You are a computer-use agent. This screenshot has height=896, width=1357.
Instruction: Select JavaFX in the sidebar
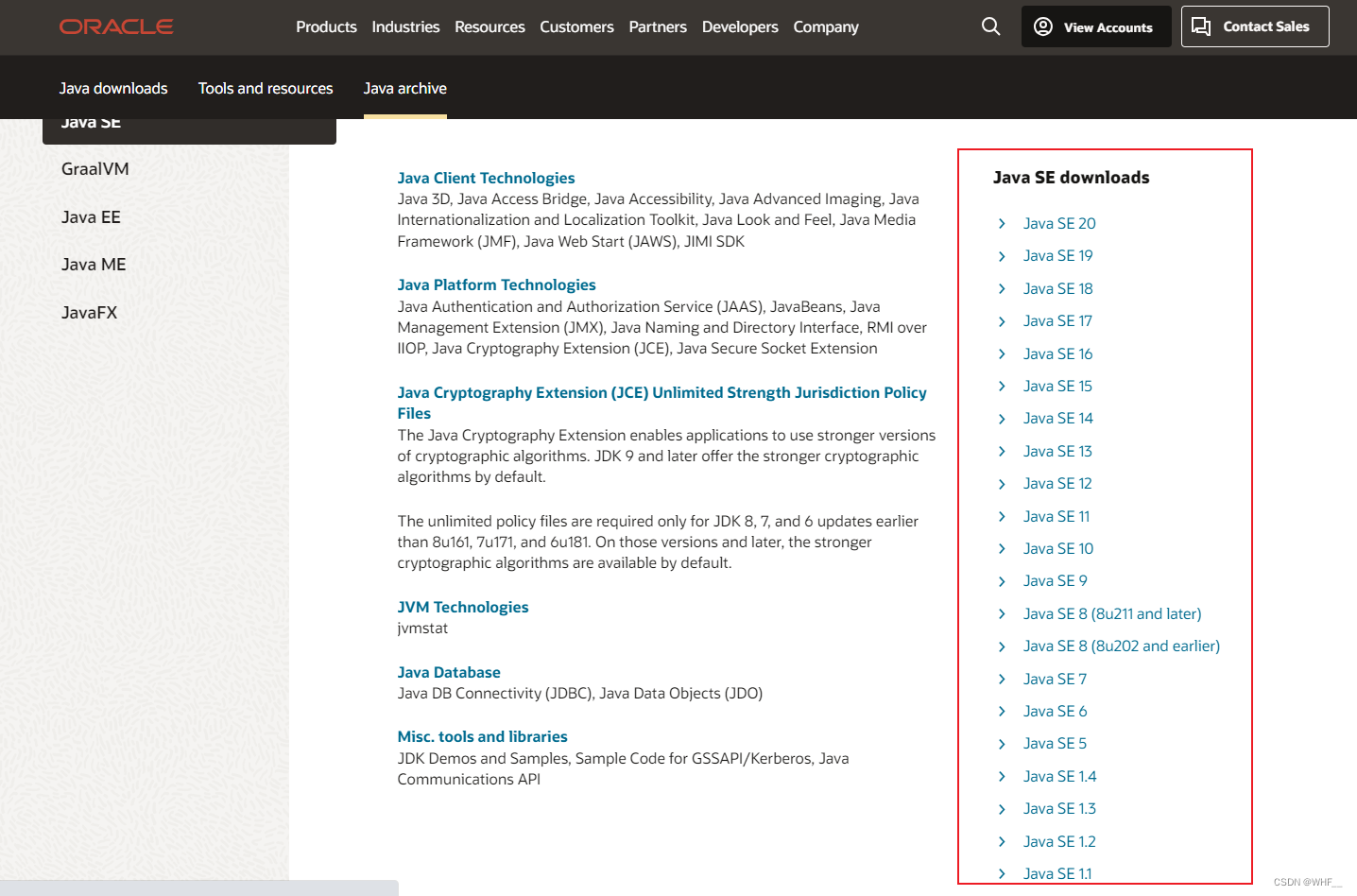coord(90,313)
